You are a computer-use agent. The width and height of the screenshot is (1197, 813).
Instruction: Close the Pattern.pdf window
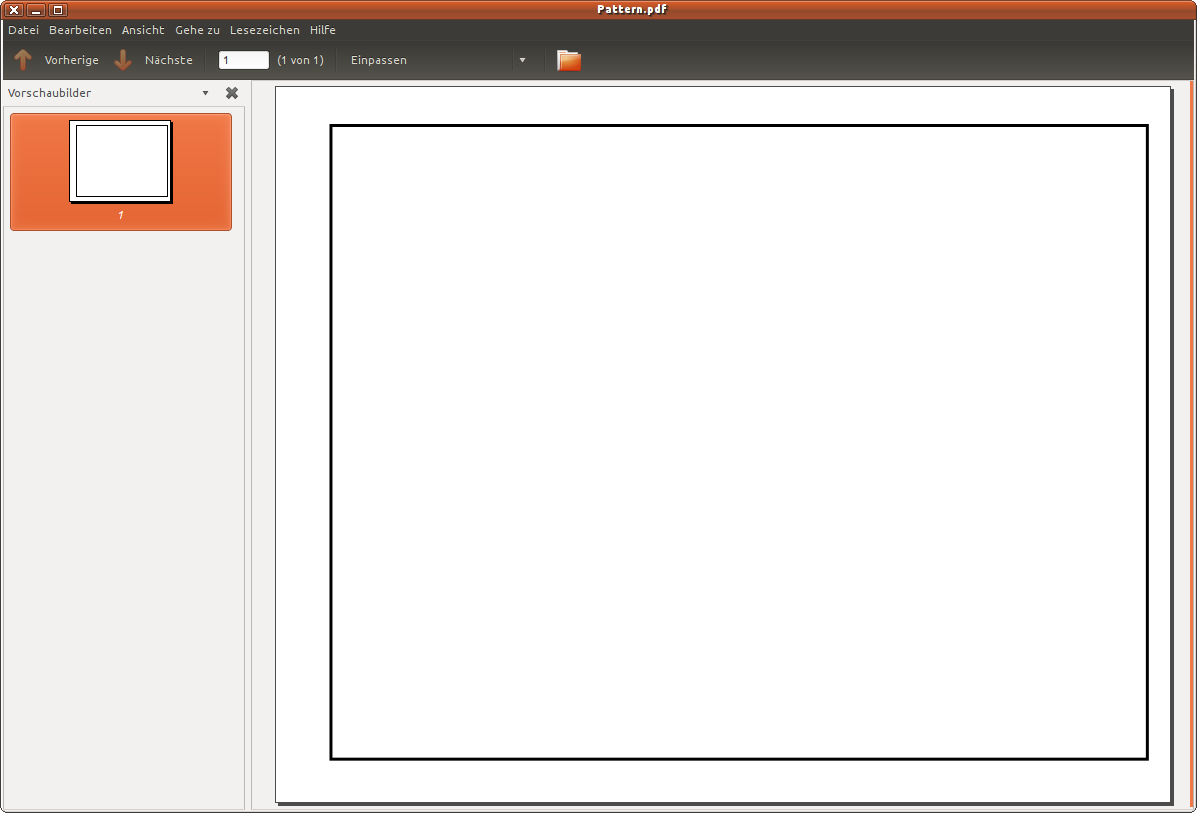14,10
